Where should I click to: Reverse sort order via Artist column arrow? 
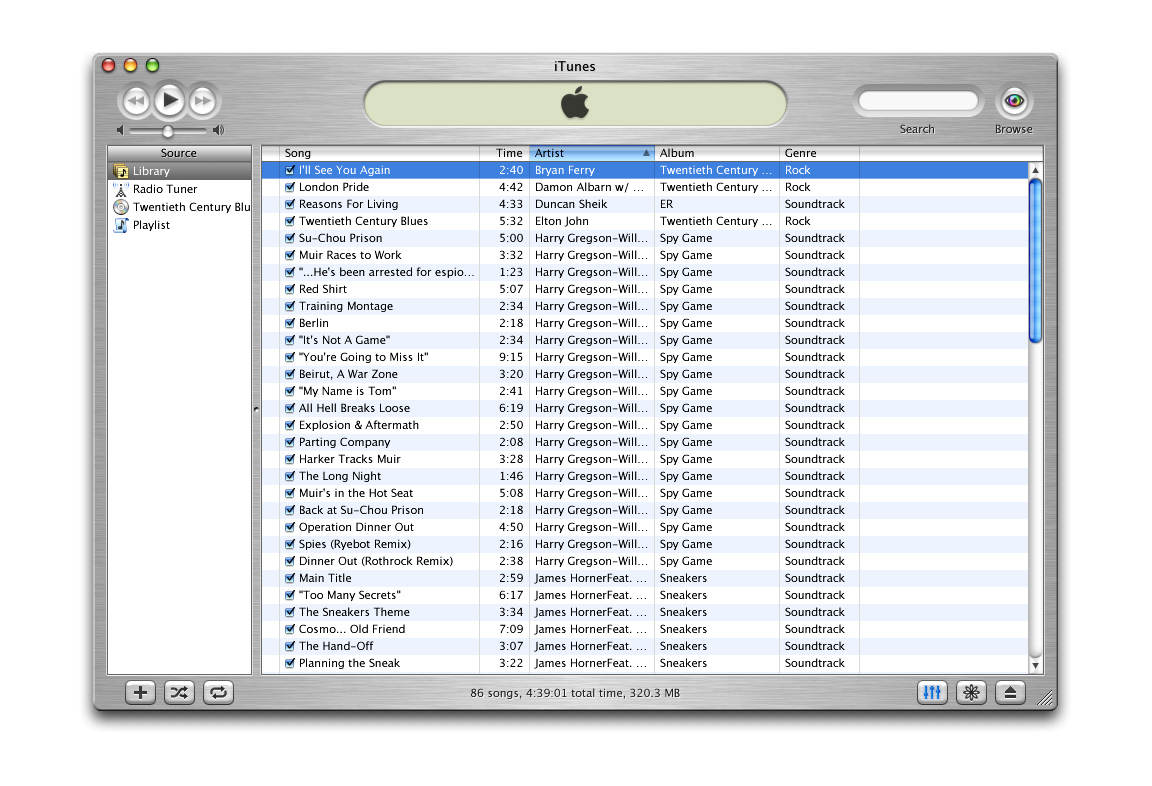pyautogui.click(x=646, y=153)
